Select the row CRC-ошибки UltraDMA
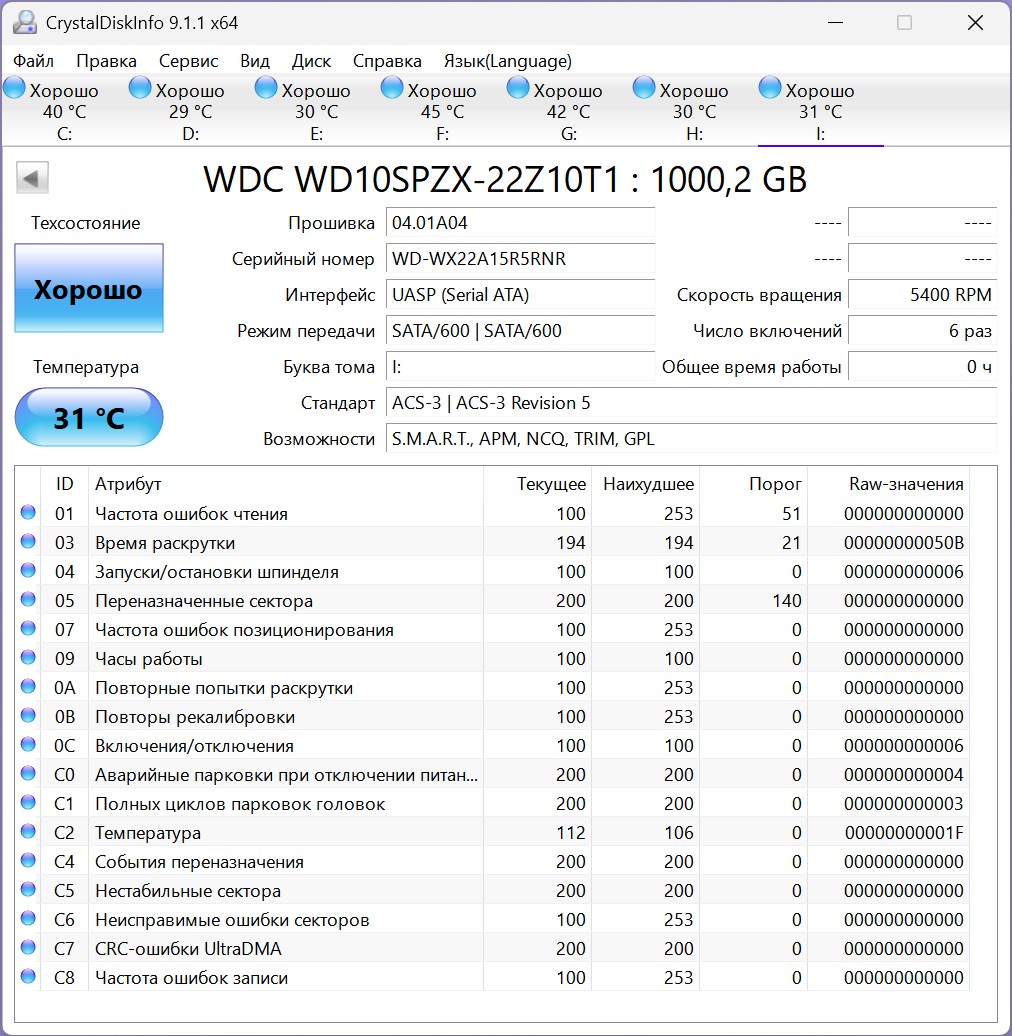 [x=492, y=948]
